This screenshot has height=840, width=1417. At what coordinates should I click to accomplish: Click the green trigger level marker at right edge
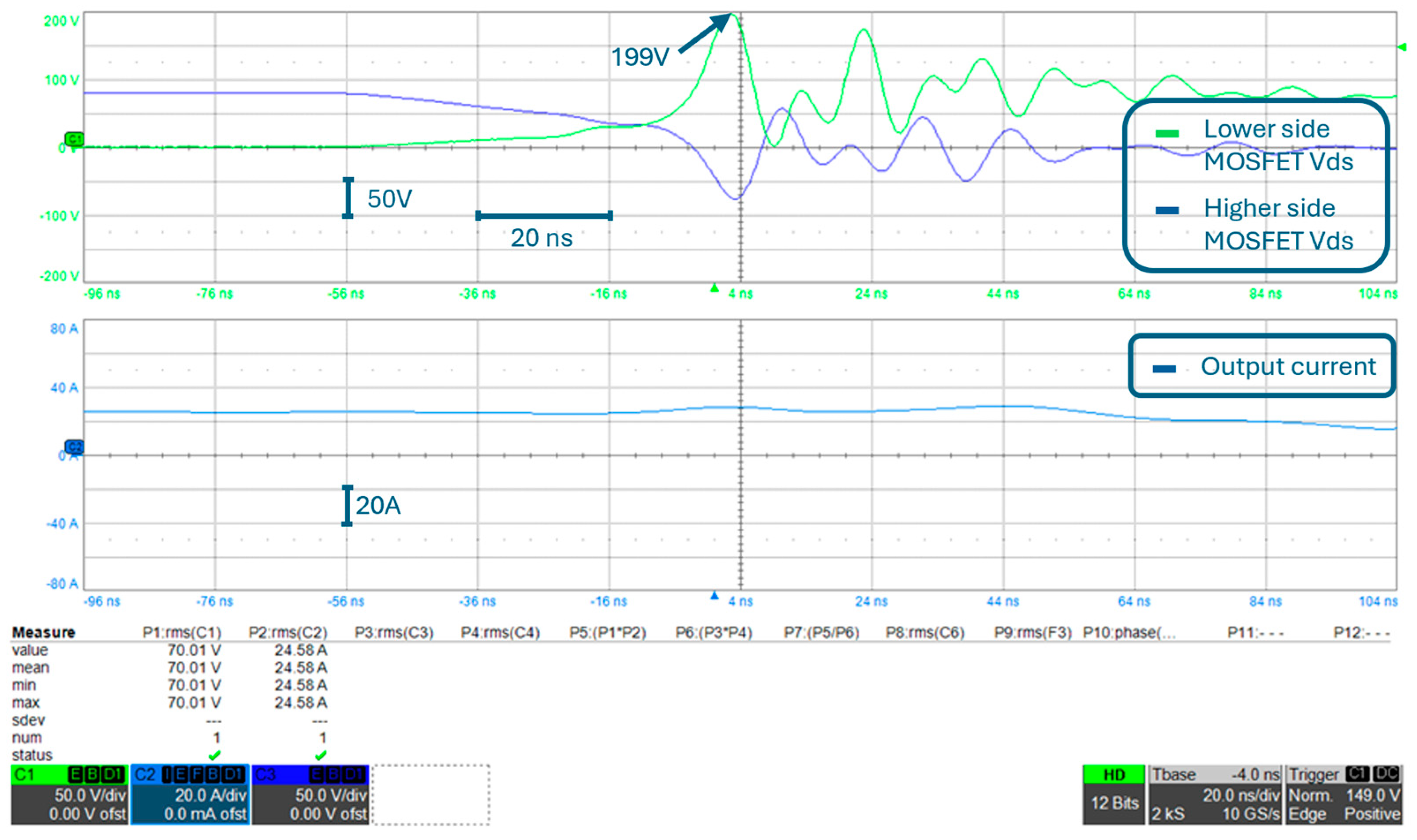1402,47
